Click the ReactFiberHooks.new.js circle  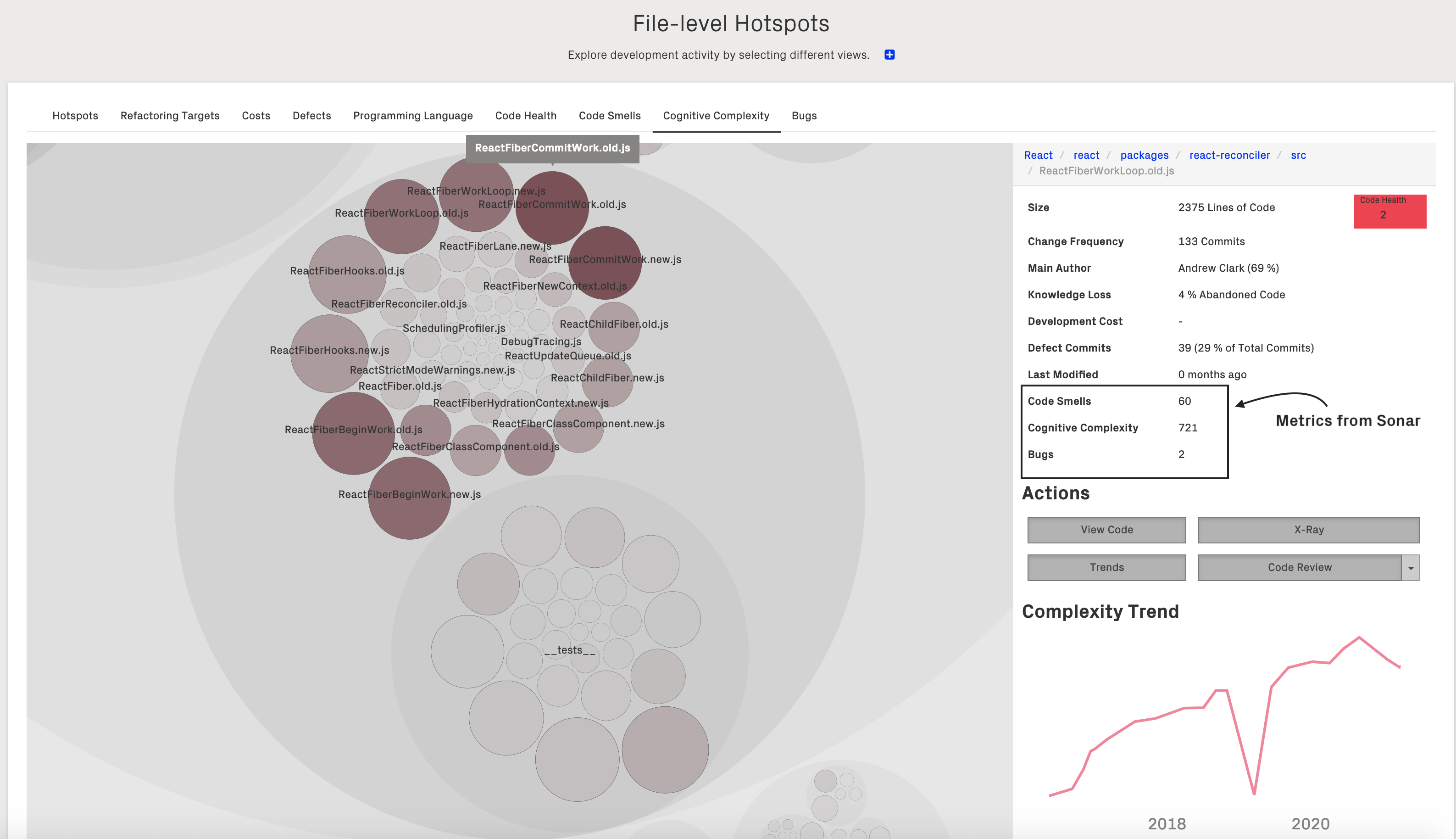[329, 354]
